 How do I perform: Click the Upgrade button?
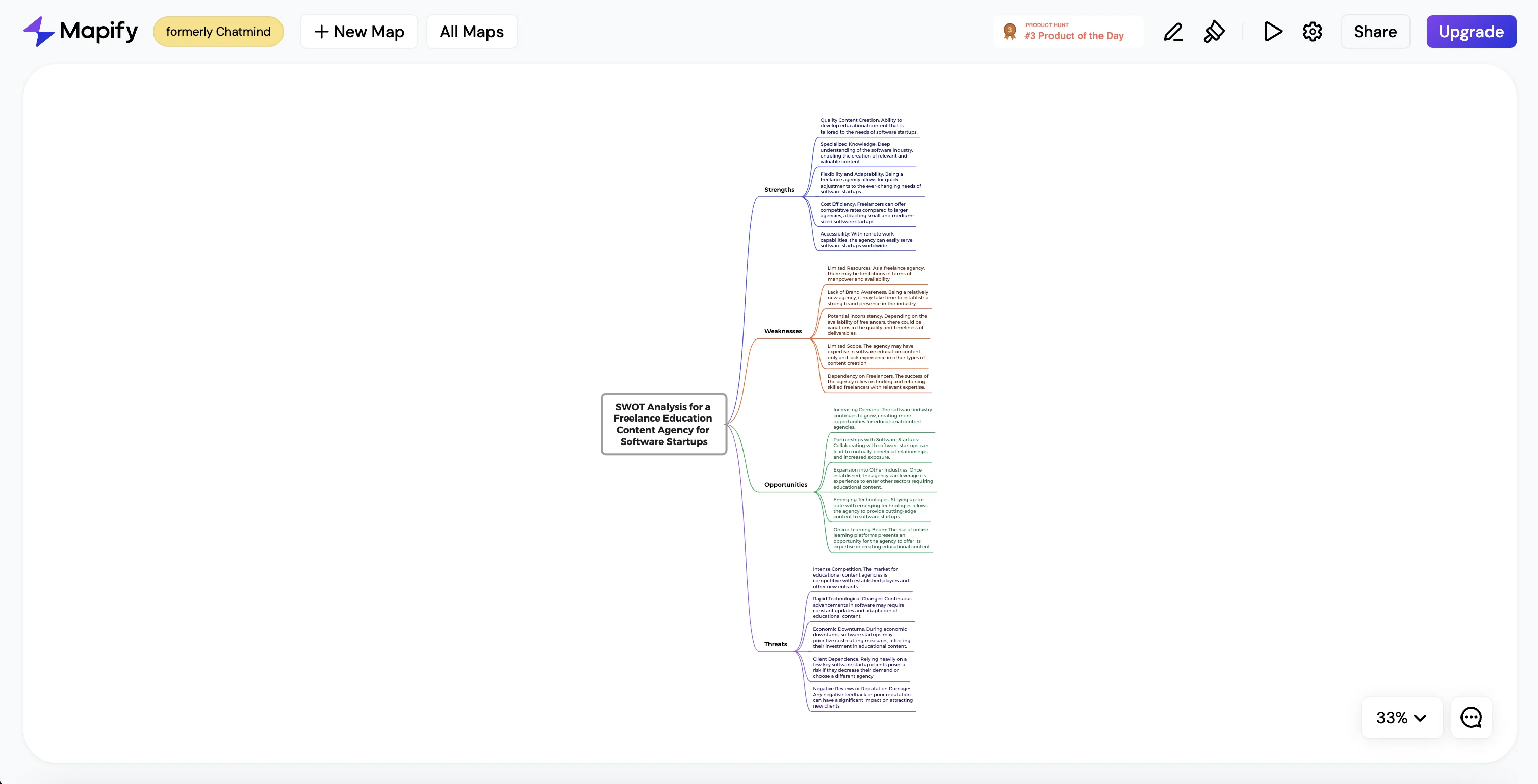1471,32
